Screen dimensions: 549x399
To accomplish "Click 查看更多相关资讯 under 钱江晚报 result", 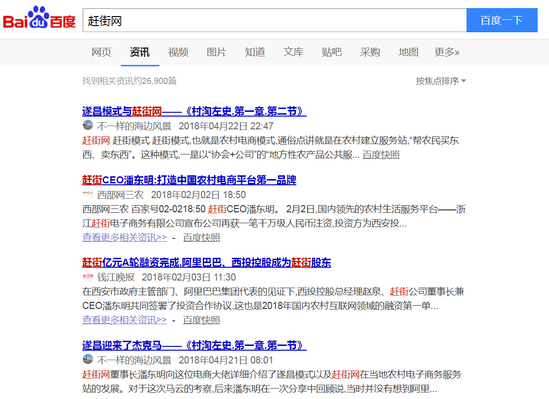I will coord(125,320).
